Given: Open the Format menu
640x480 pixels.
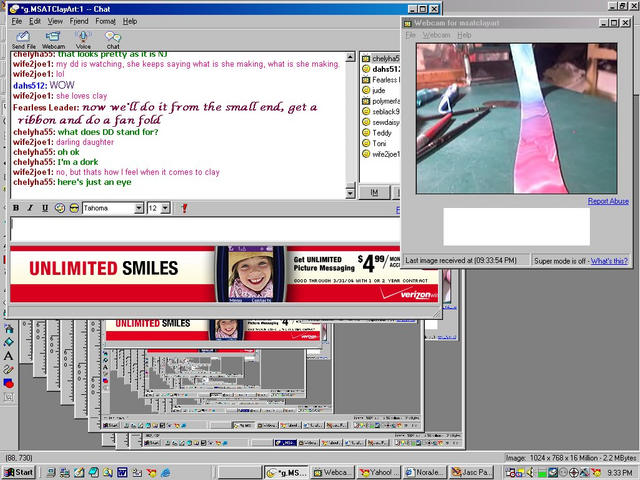Looking at the screenshot, I should 106,21.
